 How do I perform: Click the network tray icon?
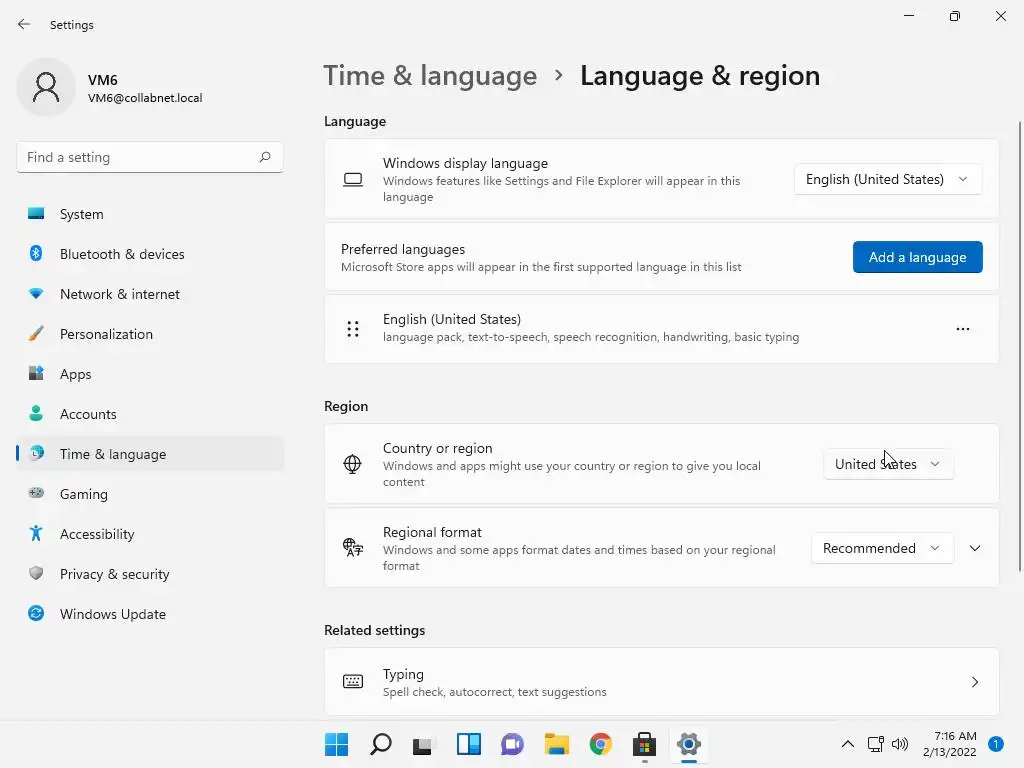click(876, 744)
